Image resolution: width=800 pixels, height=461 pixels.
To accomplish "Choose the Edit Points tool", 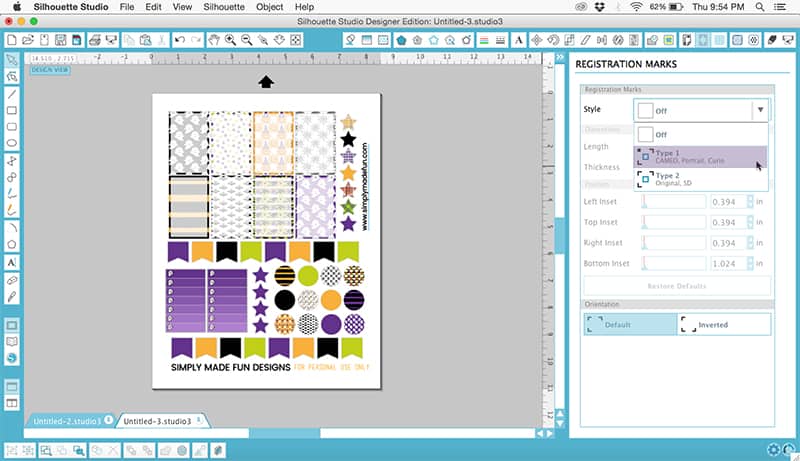I will point(11,76).
